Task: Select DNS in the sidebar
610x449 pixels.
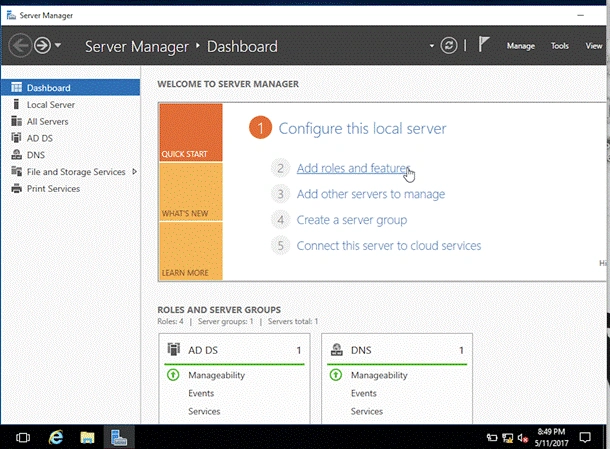Action: coord(70,155)
